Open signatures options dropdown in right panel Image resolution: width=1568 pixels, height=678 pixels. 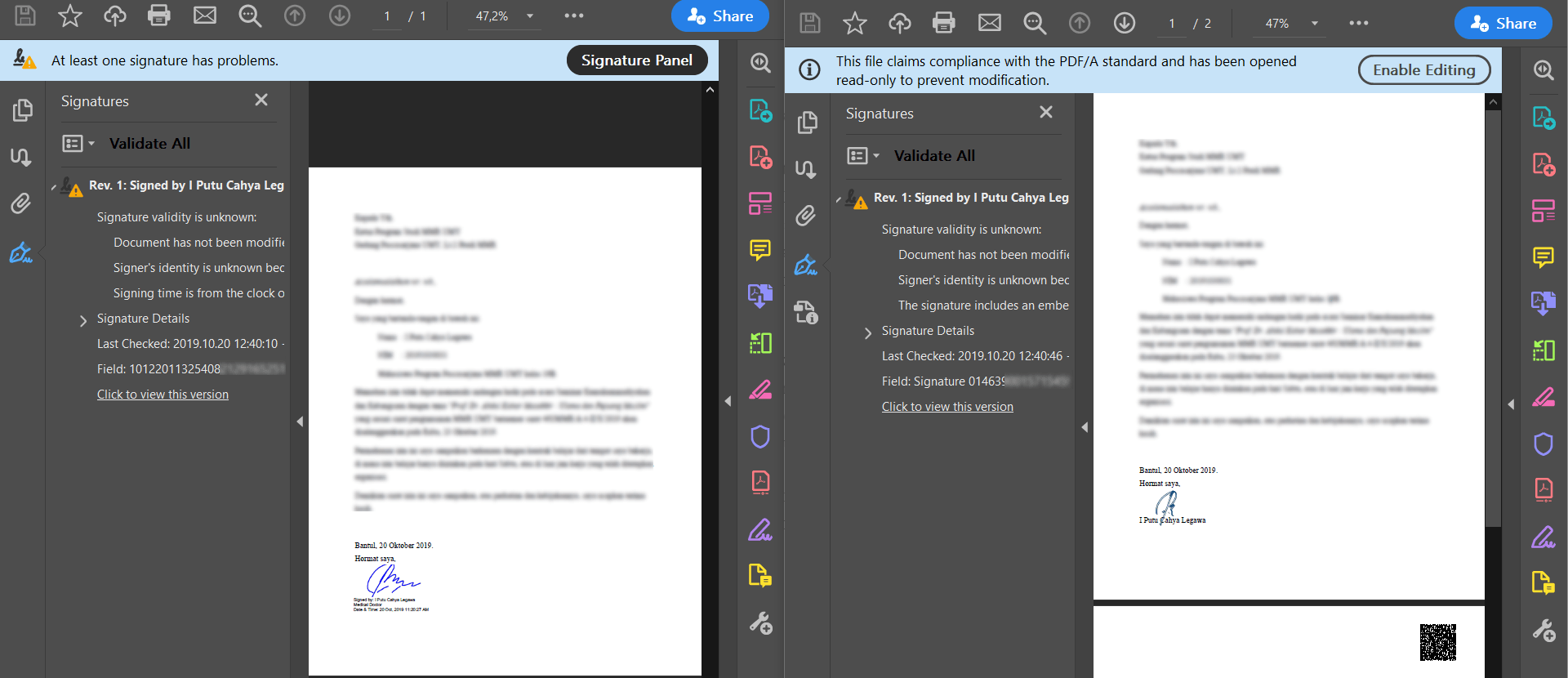point(864,156)
